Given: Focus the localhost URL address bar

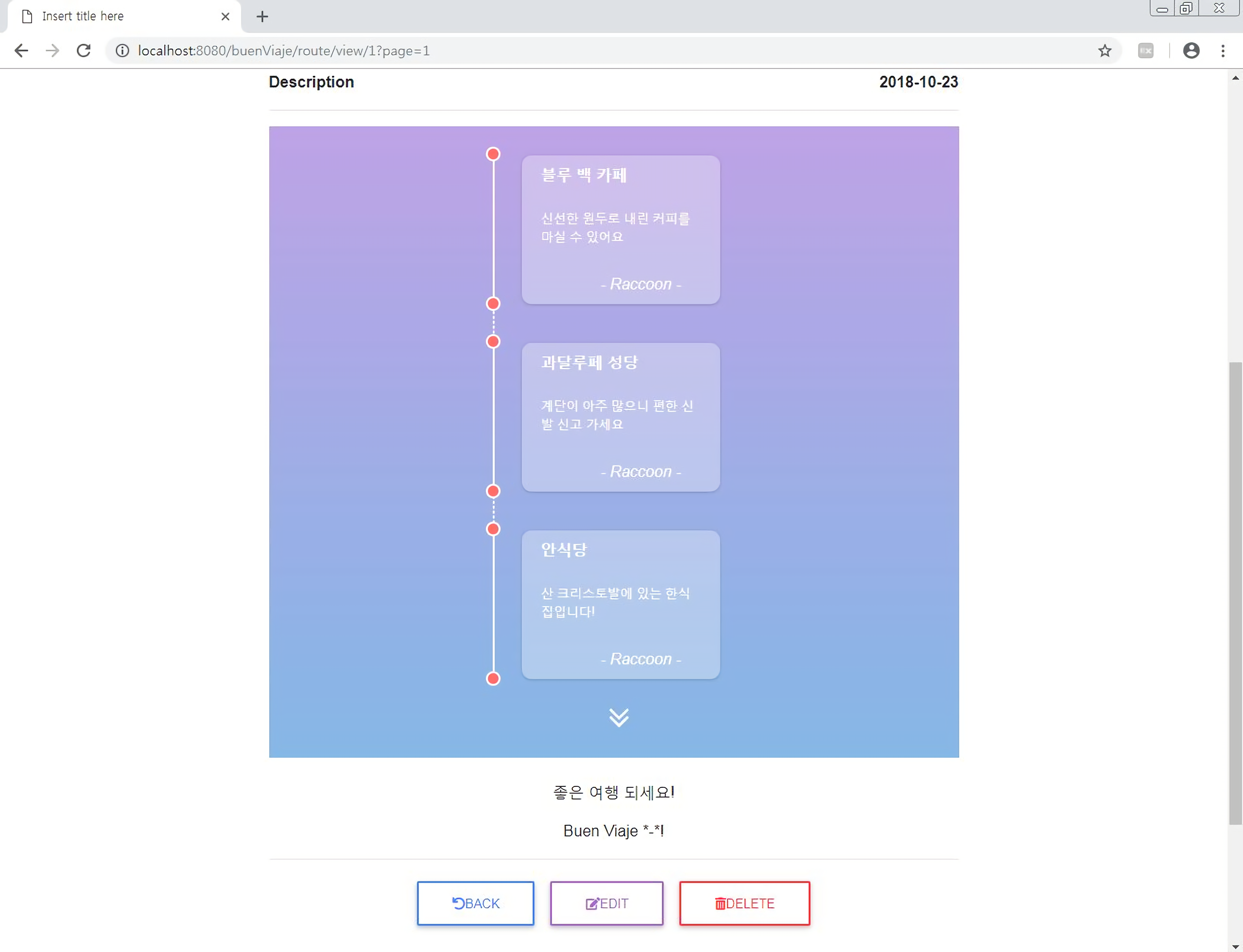Looking at the screenshot, I should pos(612,51).
